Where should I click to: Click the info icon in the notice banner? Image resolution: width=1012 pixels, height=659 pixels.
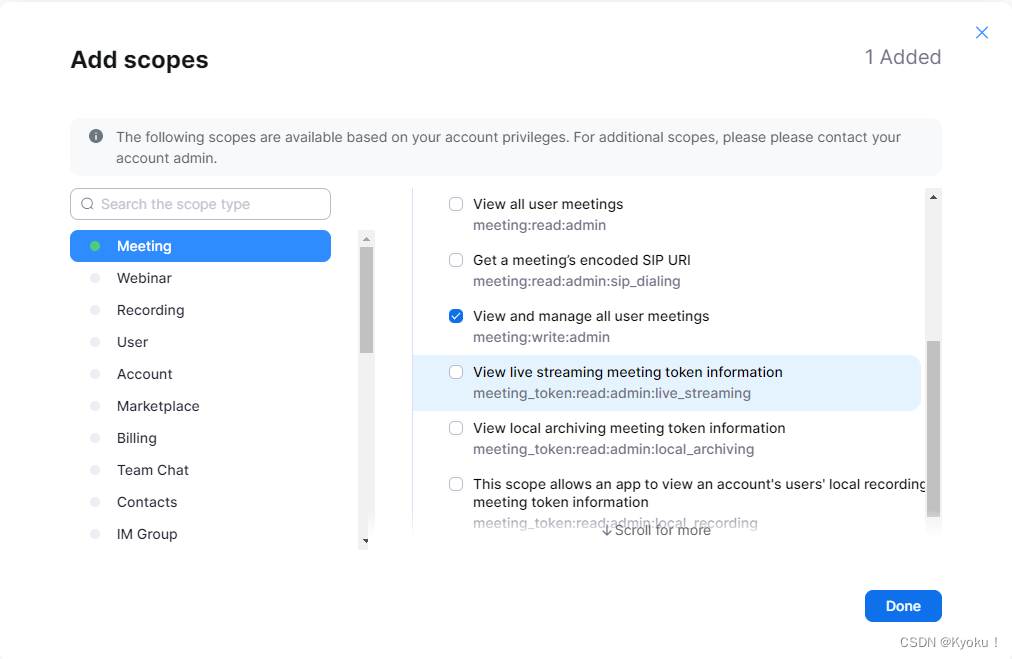(96, 136)
